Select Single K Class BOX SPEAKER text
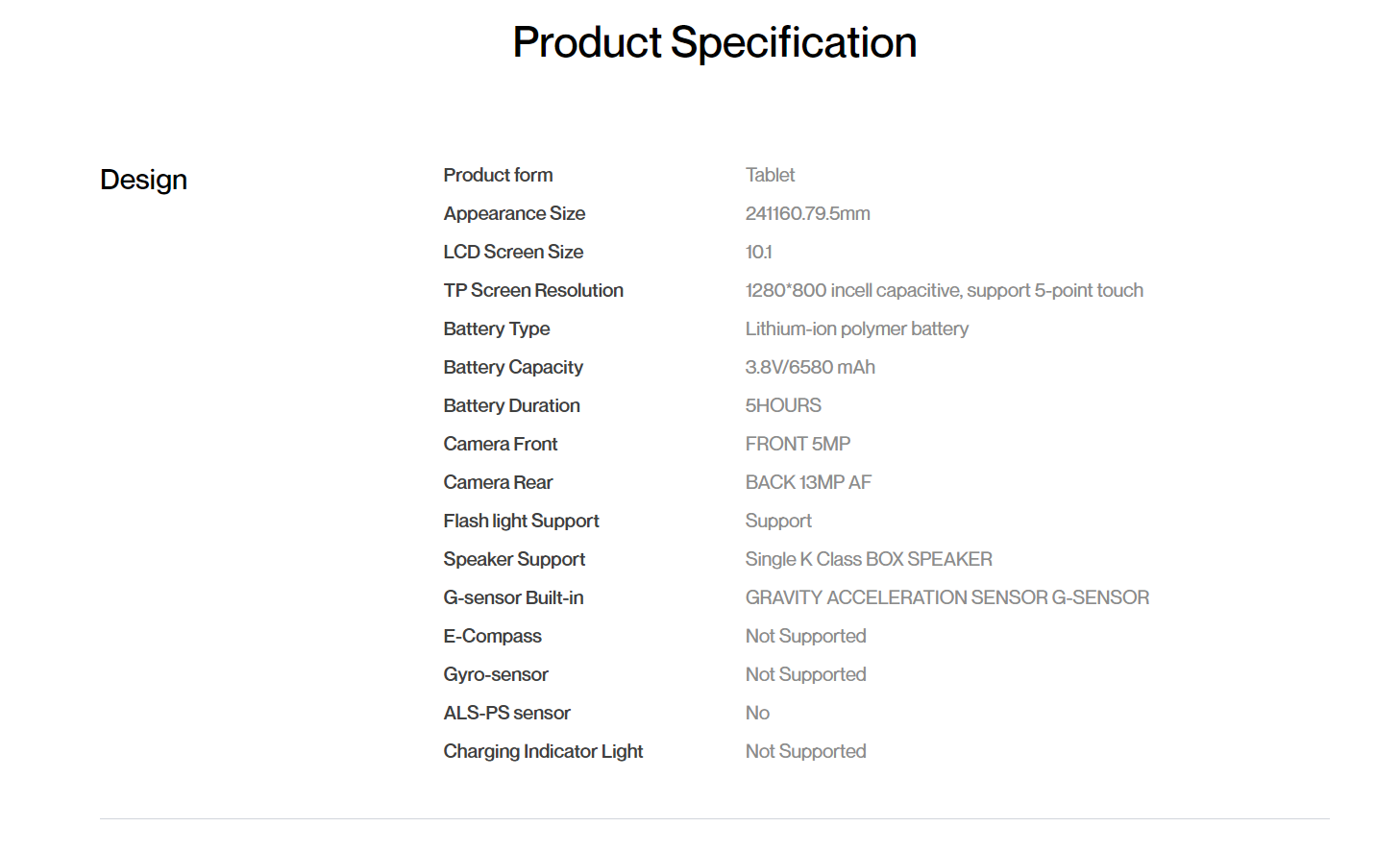The height and width of the screenshot is (851, 1400). (869, 559)
